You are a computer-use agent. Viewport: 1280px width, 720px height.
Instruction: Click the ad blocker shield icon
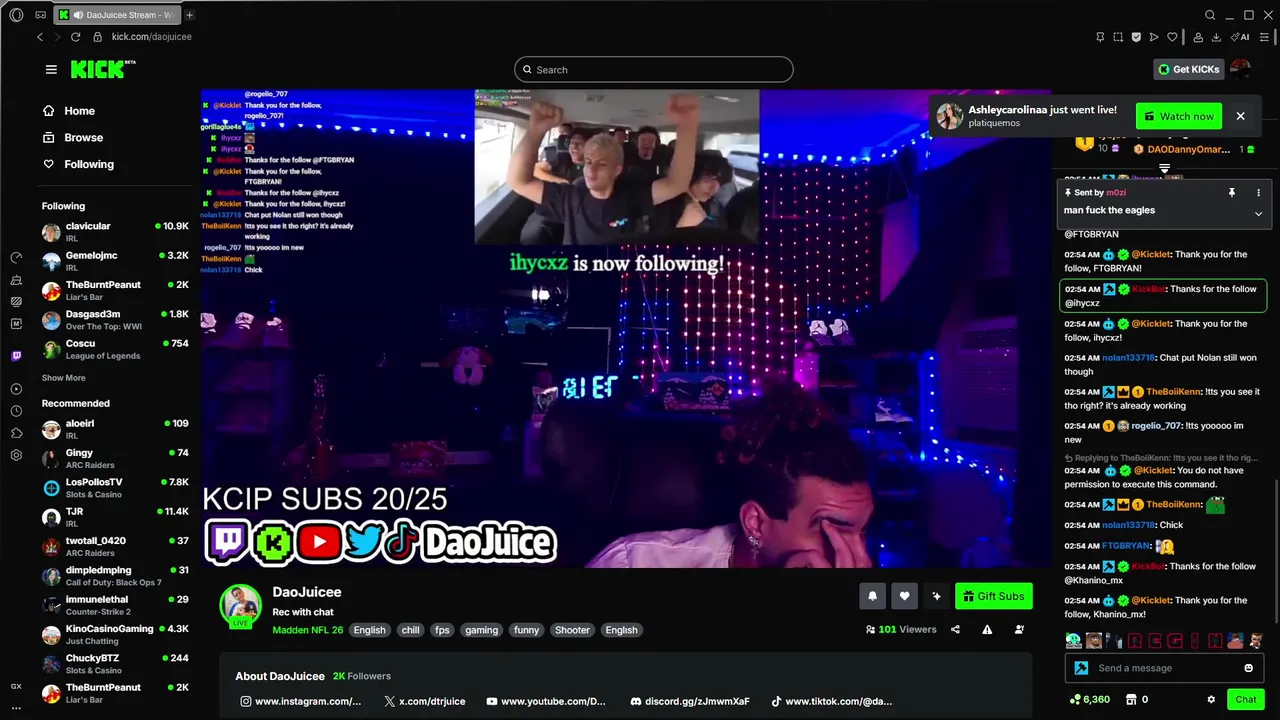(x=1136, y=37)
